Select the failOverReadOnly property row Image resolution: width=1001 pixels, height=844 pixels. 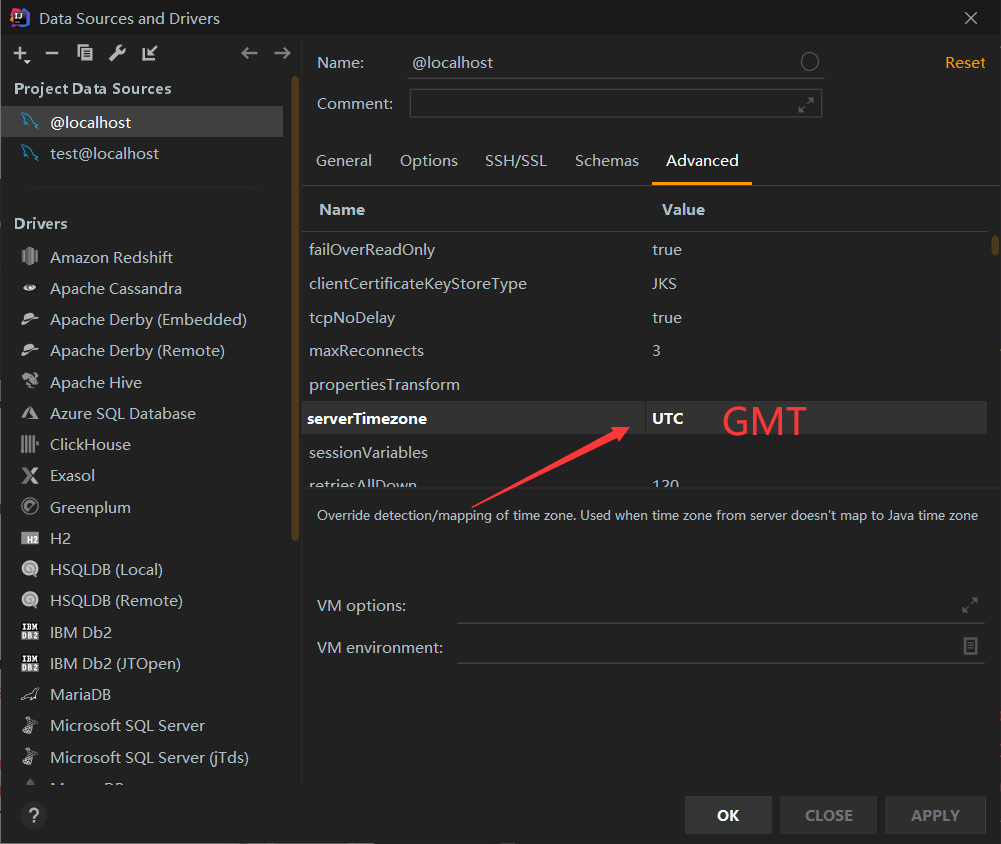point(645,250)
